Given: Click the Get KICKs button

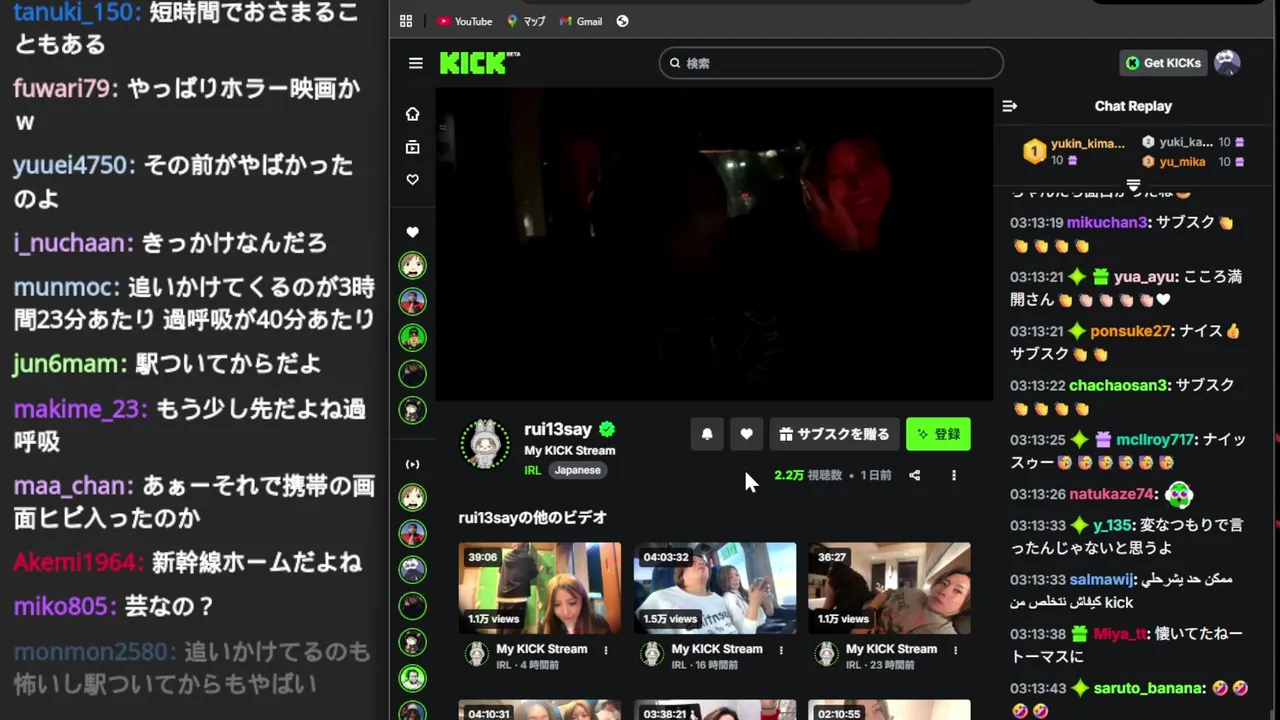Looking at the screenshot, I should coord(1162,63).
